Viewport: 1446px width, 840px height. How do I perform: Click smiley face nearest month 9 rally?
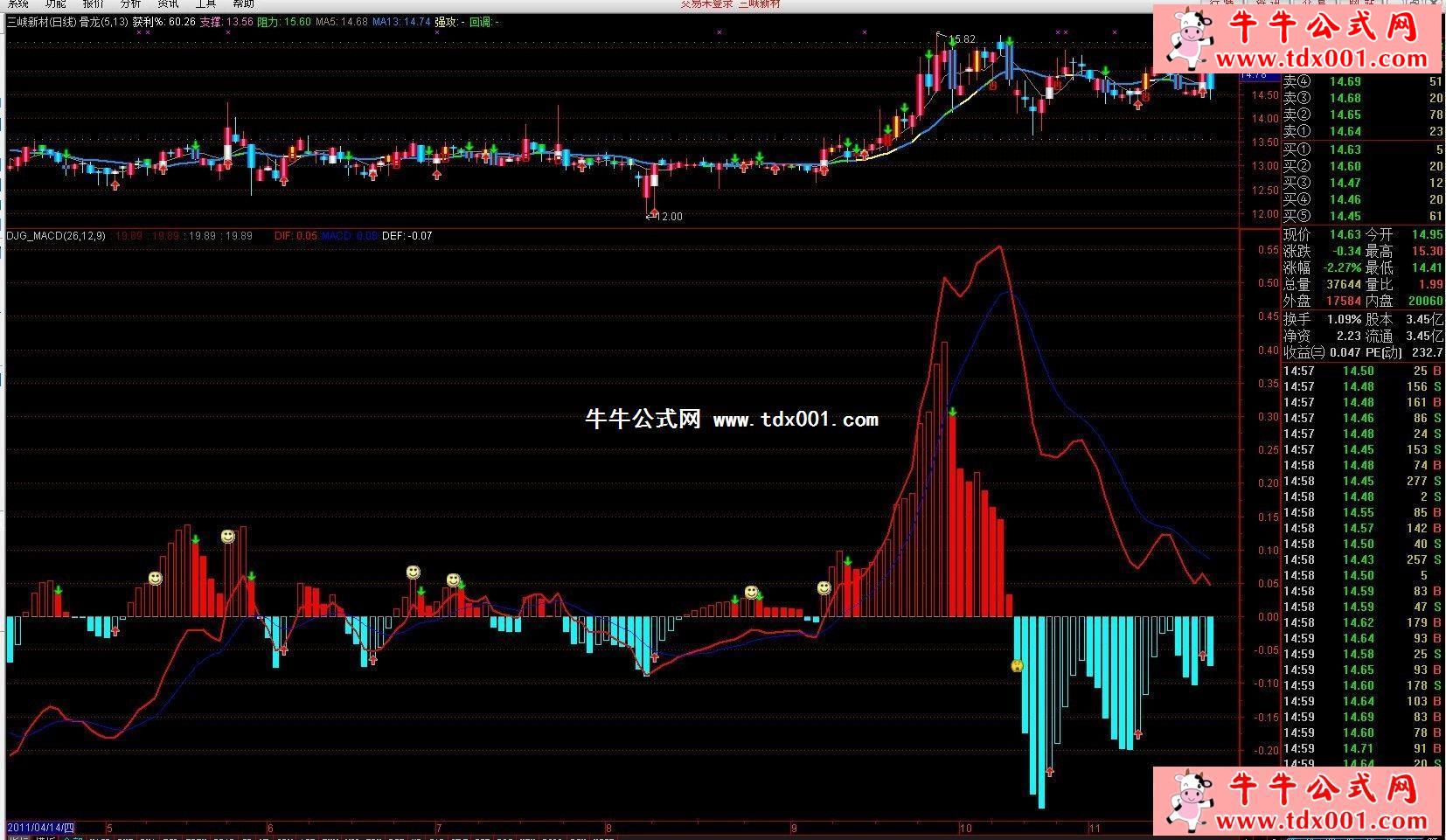pyautogui.click(x=824, y=588)
